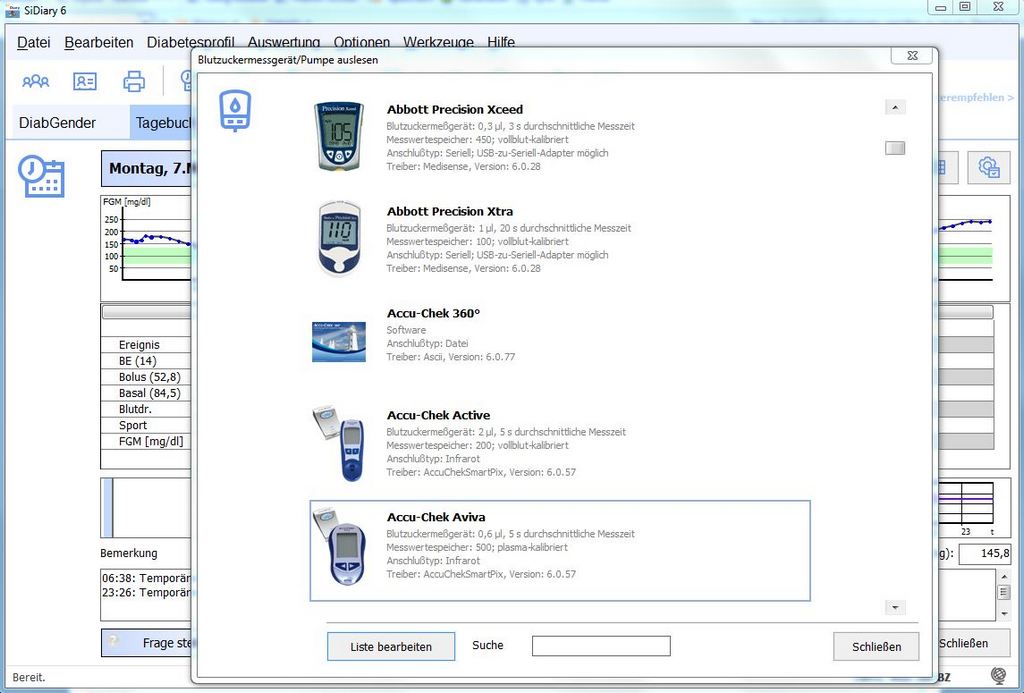Click the 'Blutdr.' row label
The width and height of the screenshot is (1024, 693).
pos(135,410)
